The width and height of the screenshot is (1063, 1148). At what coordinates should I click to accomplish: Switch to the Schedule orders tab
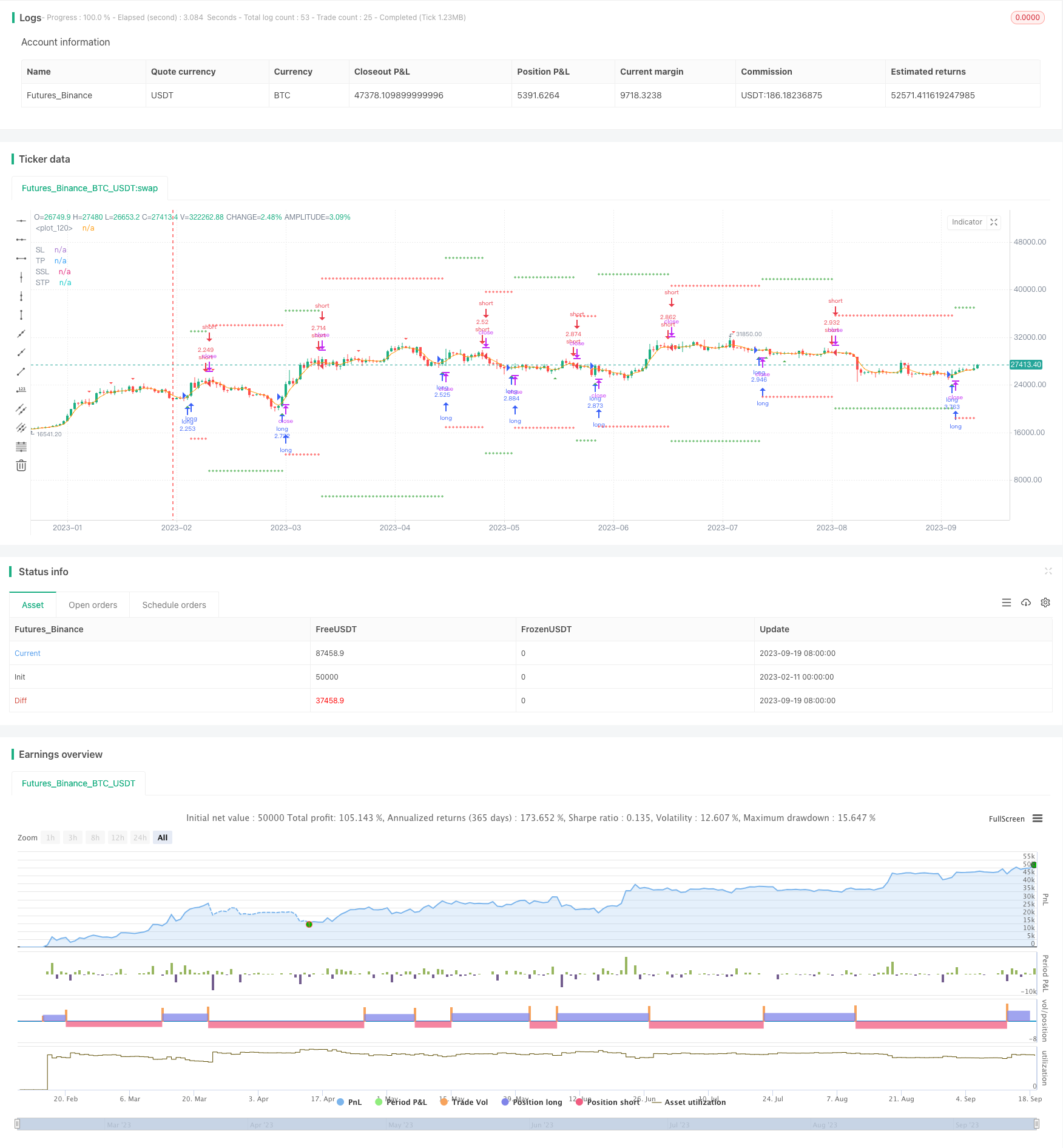click(x=174, y=605)
